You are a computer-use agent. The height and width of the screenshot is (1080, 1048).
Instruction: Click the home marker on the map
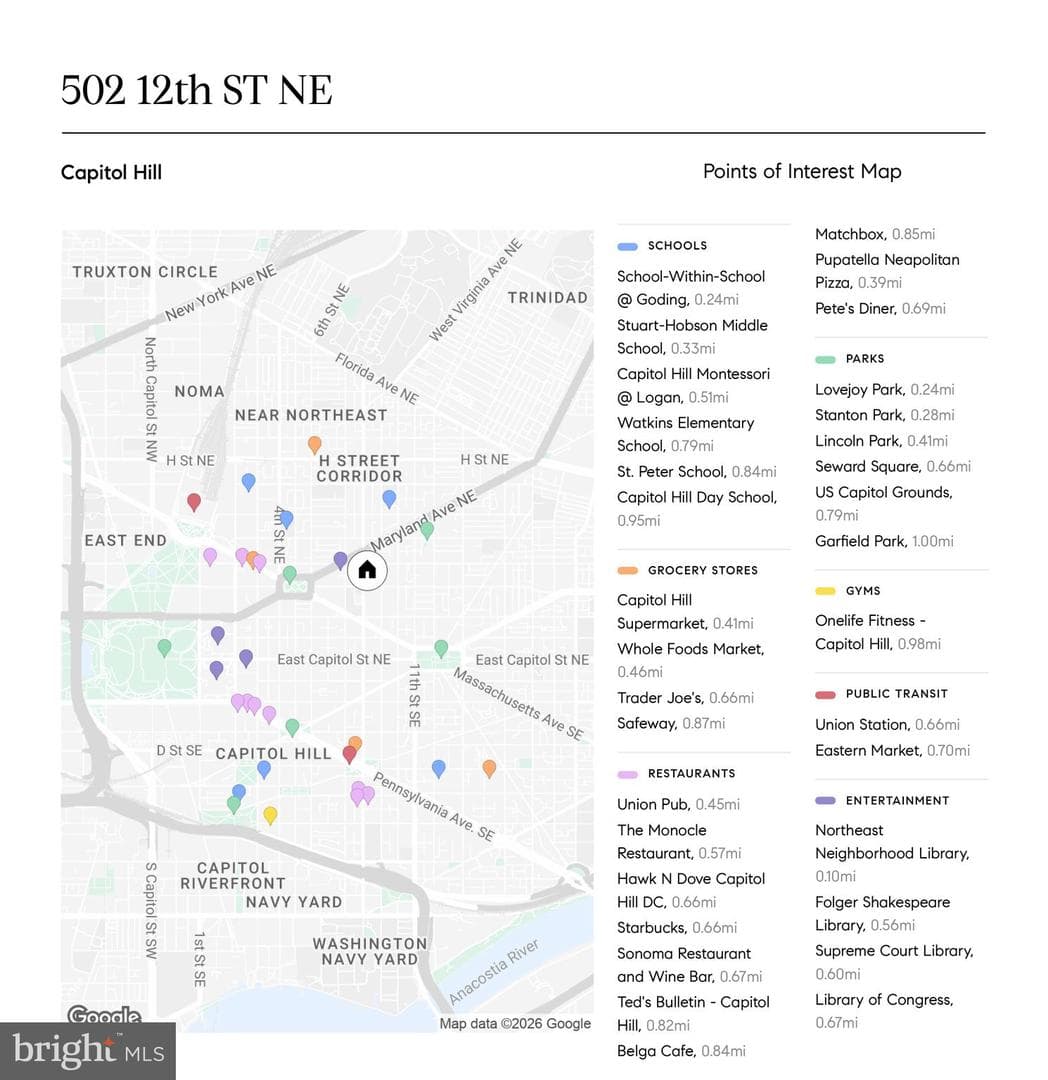(367, 570)
